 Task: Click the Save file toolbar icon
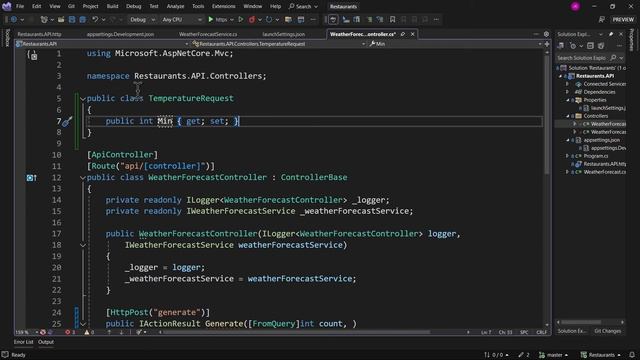pos(72,19)
